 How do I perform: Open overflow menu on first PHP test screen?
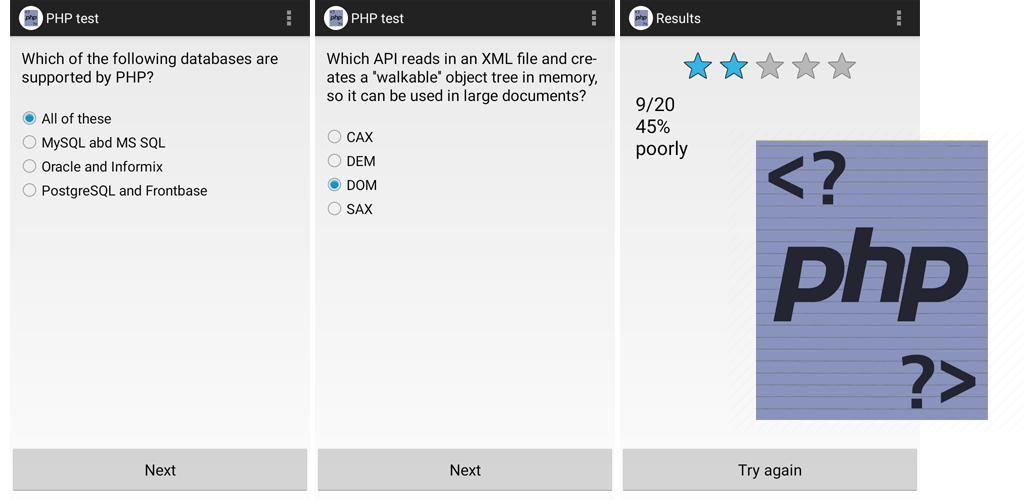[x=289, y=18]
